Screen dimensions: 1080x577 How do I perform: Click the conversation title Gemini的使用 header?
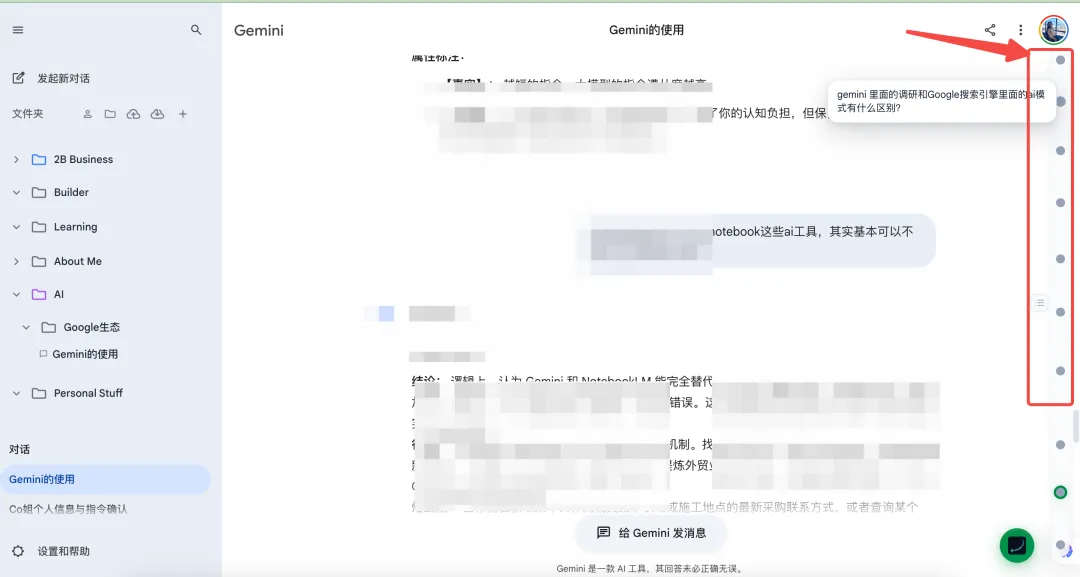pyautogui.click(x=646, y=30)
